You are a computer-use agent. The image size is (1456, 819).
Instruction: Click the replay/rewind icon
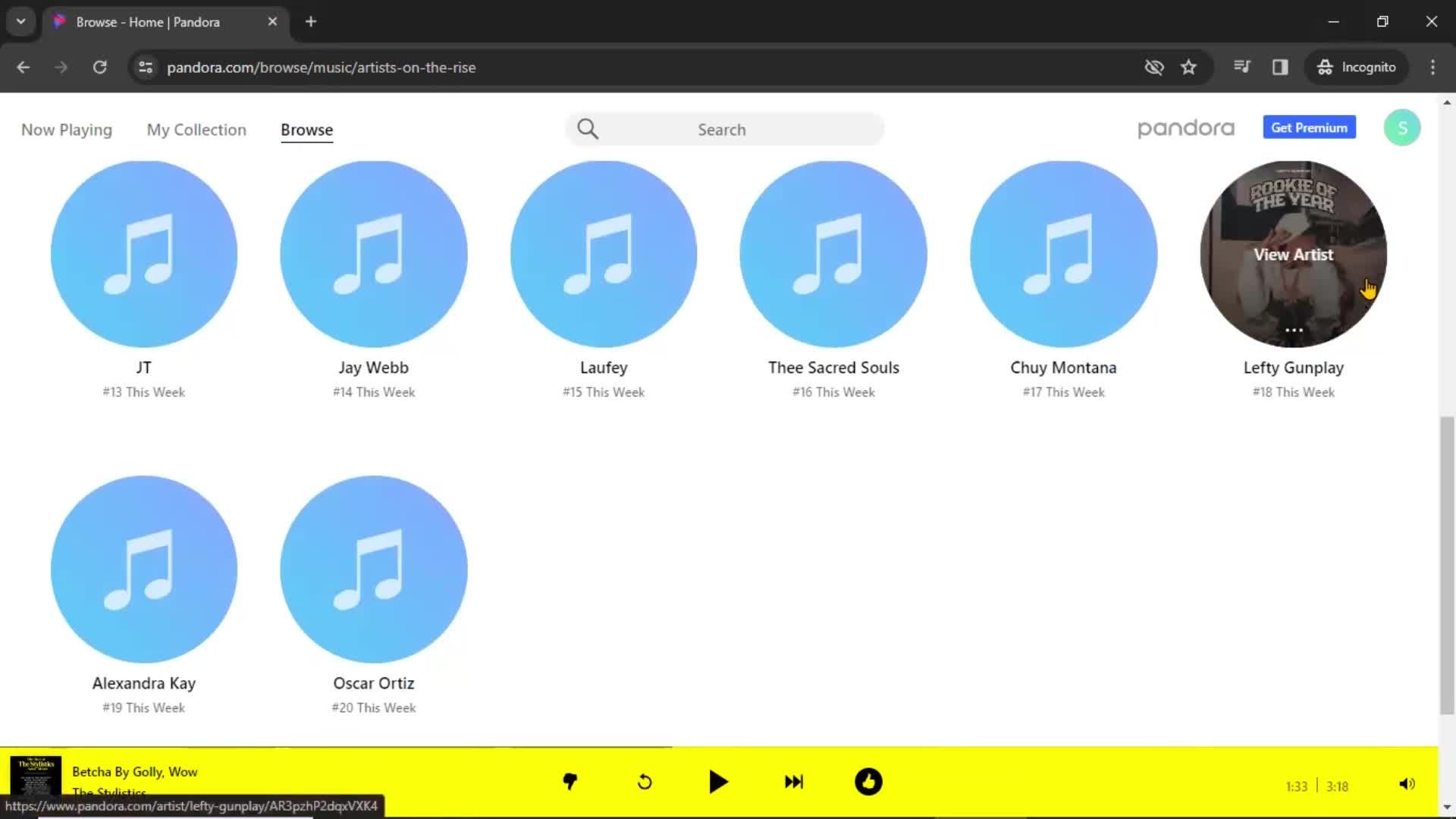[x=644, y=782]
